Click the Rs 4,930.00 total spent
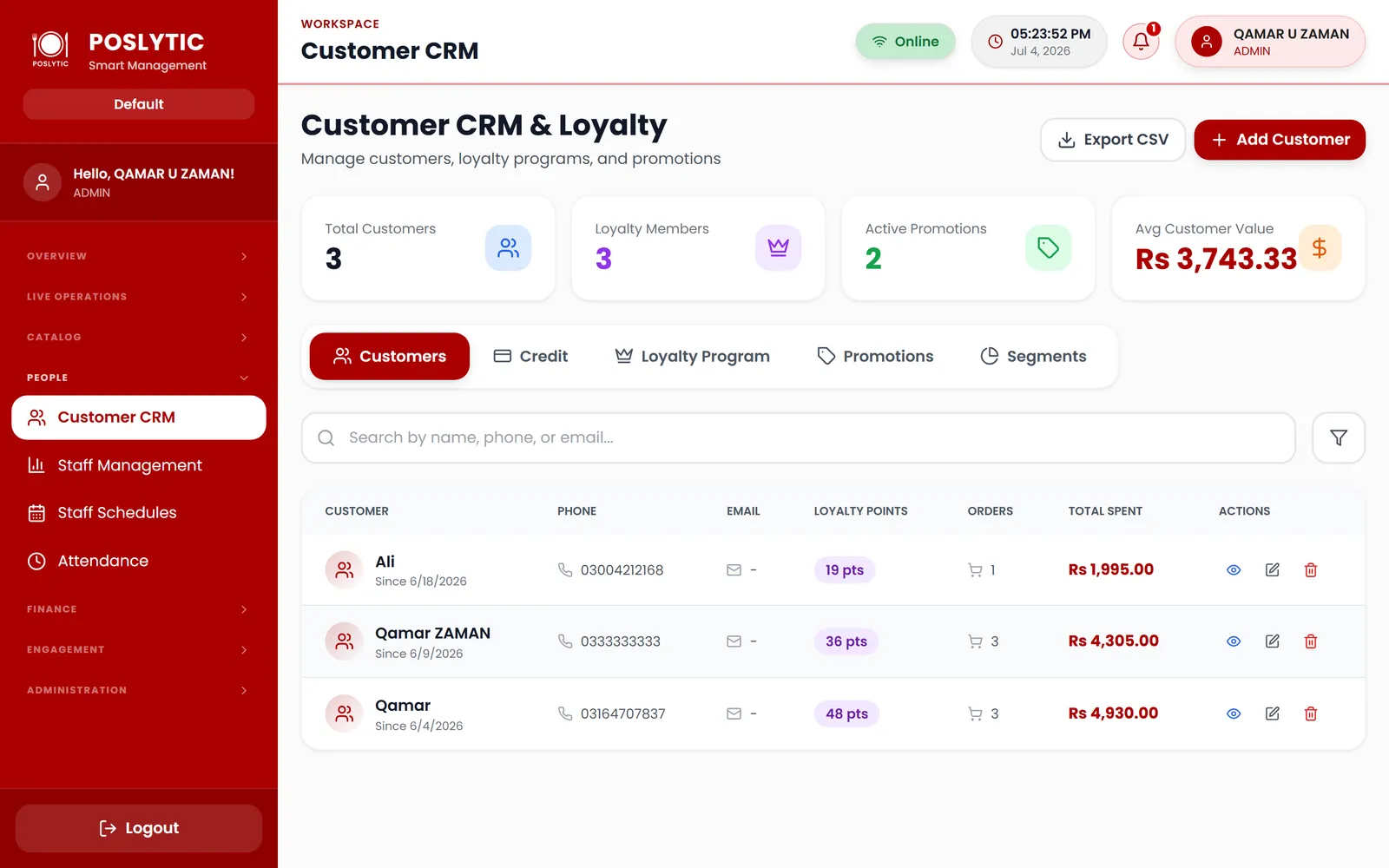This screenshot has height=868, width=1389. (x=1114, y=713)
